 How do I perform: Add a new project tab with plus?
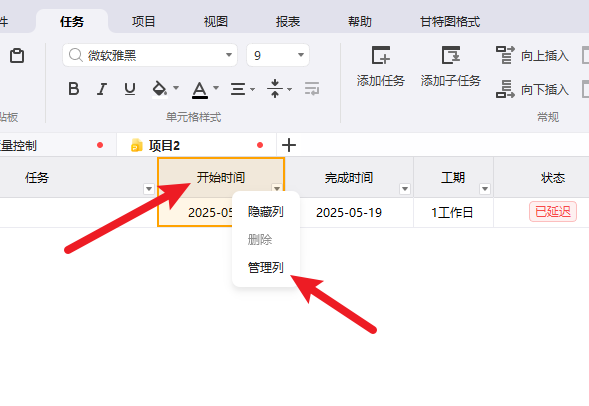pyautogui.click(x=289, y=145)
